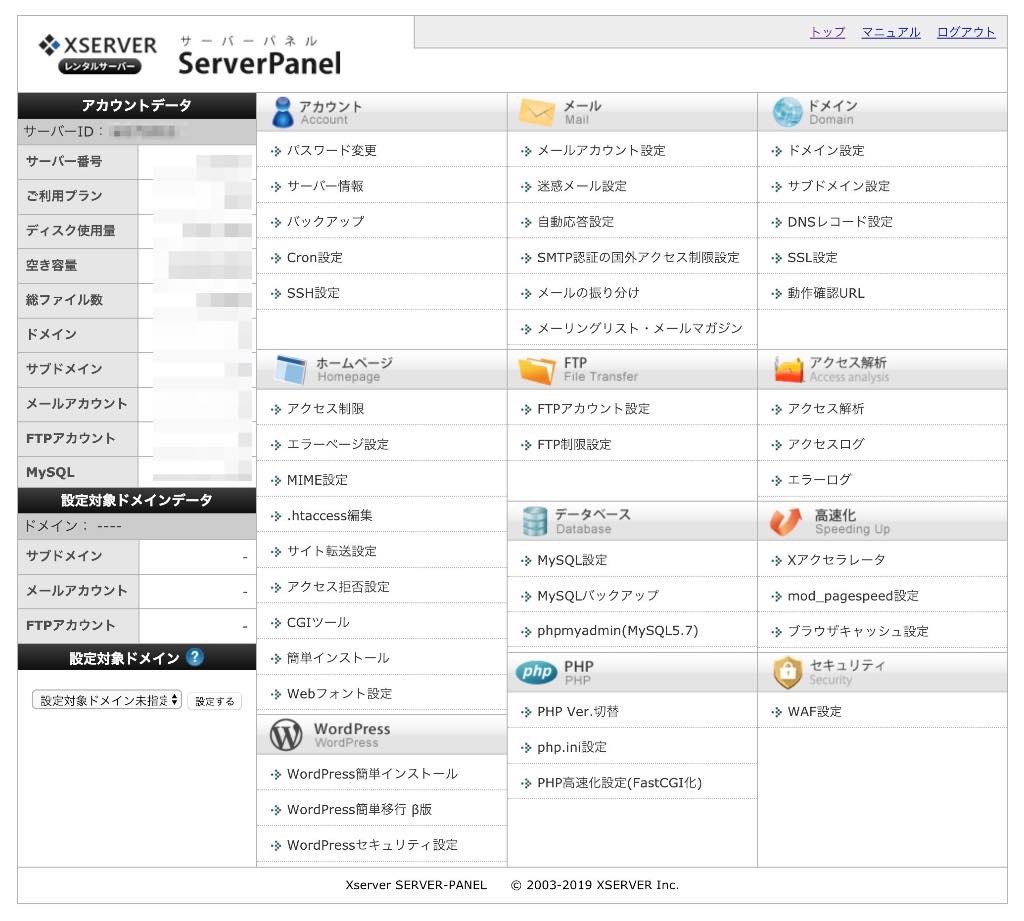Click the Security padlock icon
The width and height of the screenshot is (1024, 921).
coord(788,672)
